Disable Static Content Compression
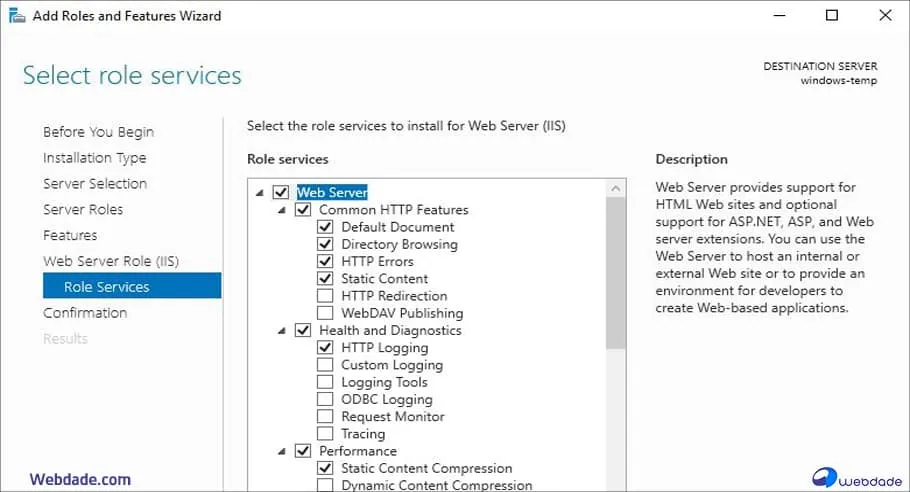910x492 pixels. (x=325, y=468)
